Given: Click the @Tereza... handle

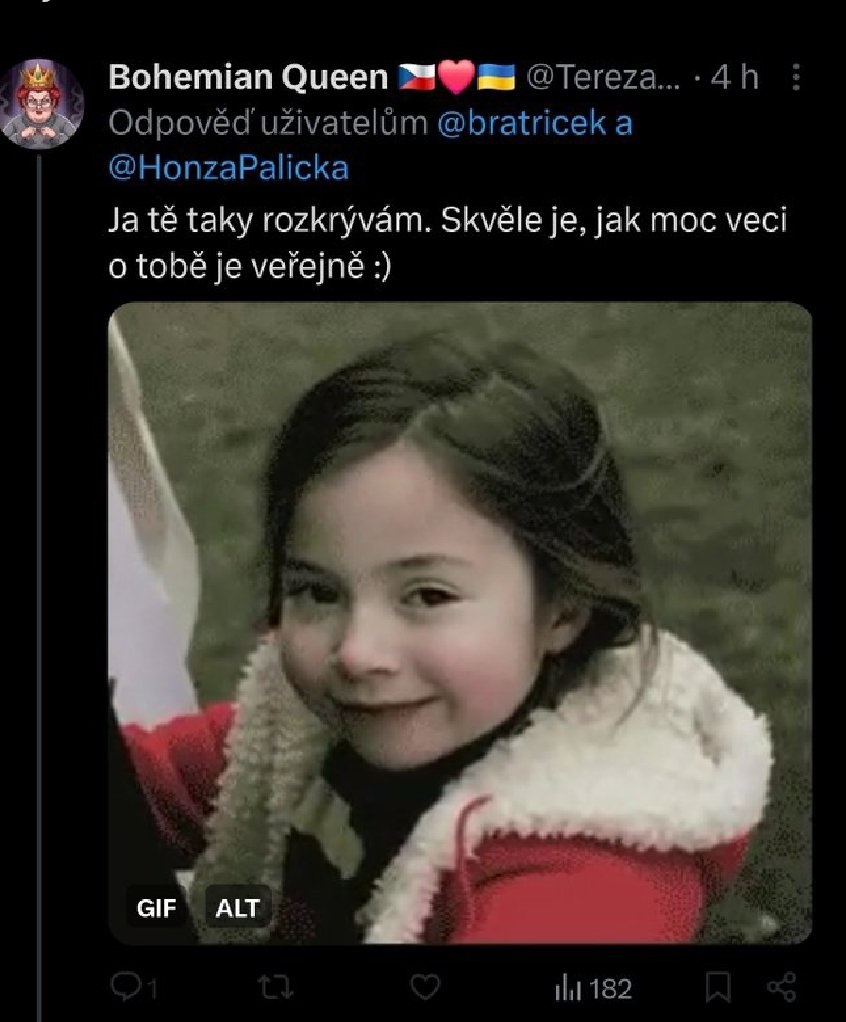Looking at the screenshot, I should (602, 77).
